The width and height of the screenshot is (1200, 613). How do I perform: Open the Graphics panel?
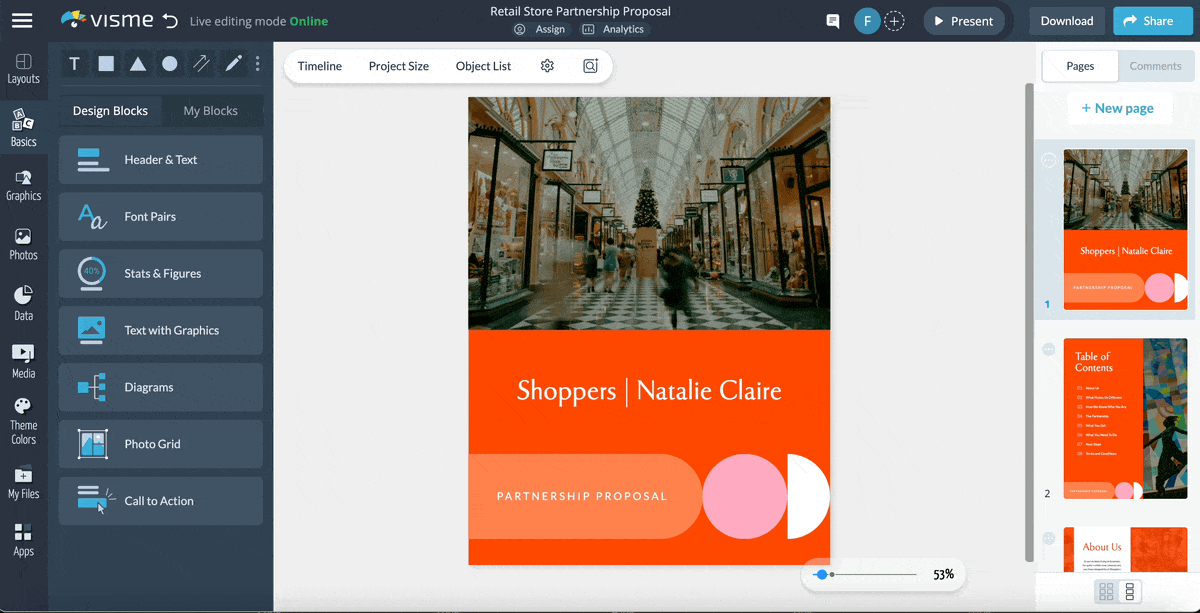24,186
